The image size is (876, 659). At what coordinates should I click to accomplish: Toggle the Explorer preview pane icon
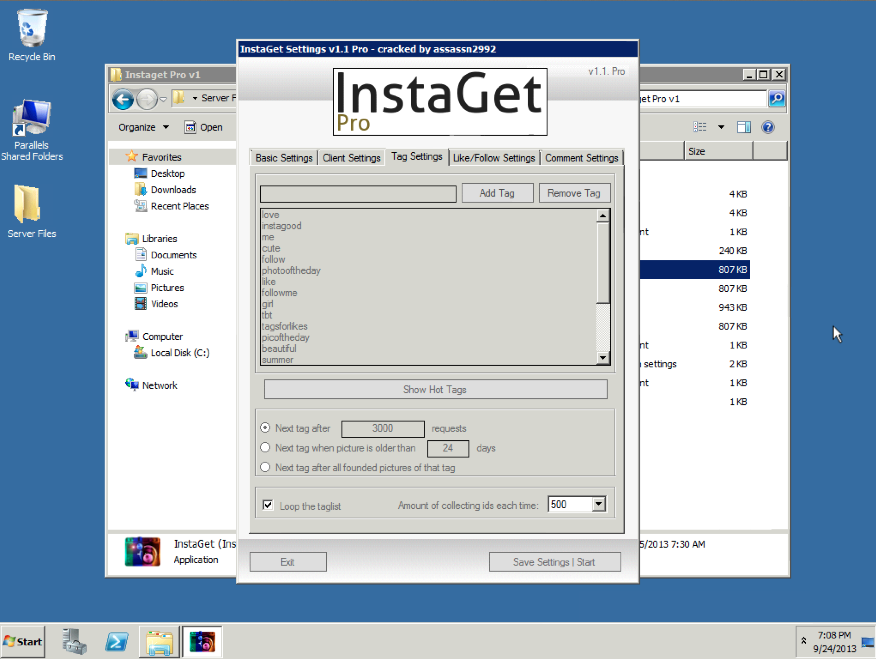[x=744, y=127]
